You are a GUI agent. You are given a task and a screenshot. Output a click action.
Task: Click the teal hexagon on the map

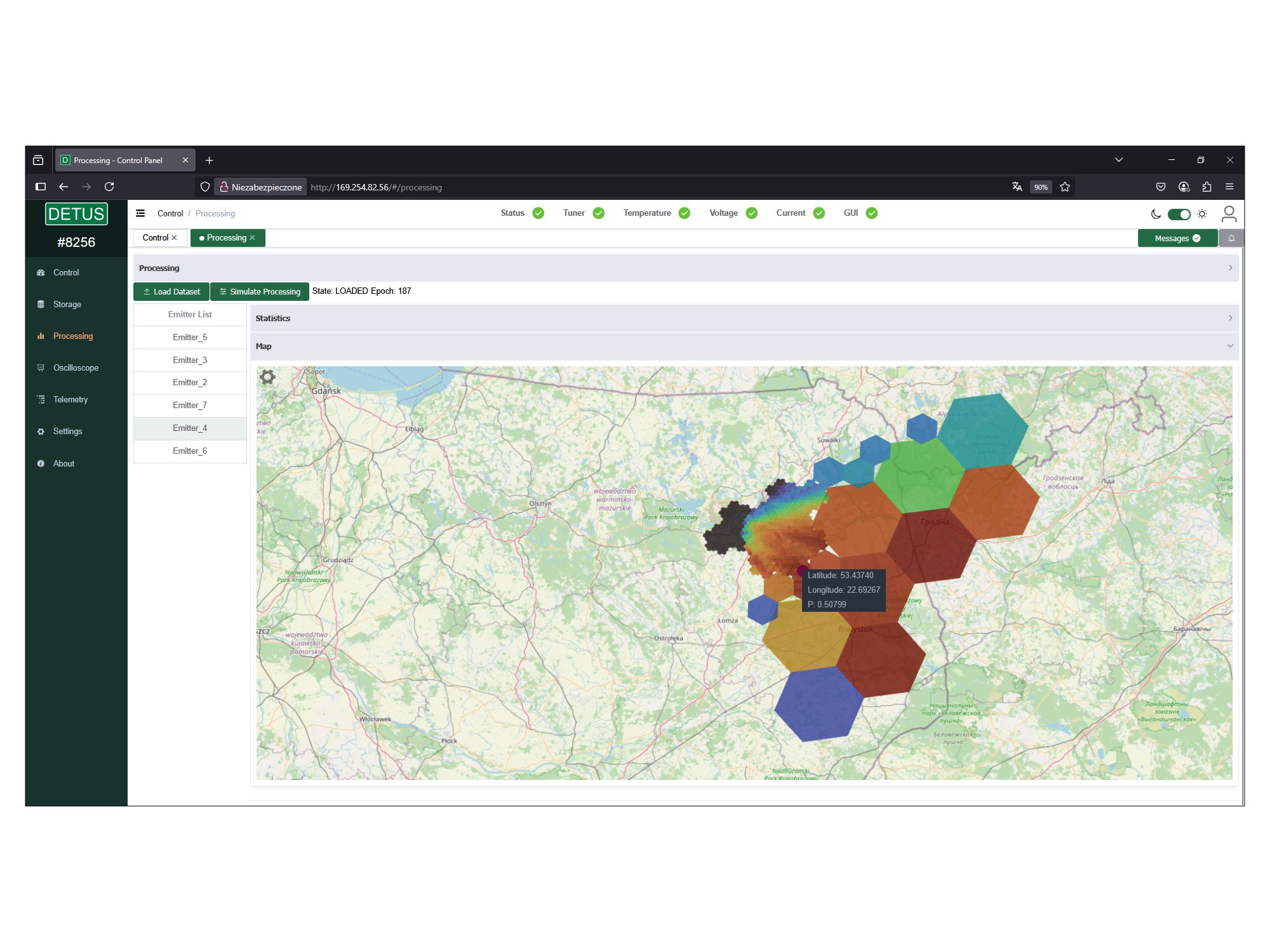[x=982, y=431]
